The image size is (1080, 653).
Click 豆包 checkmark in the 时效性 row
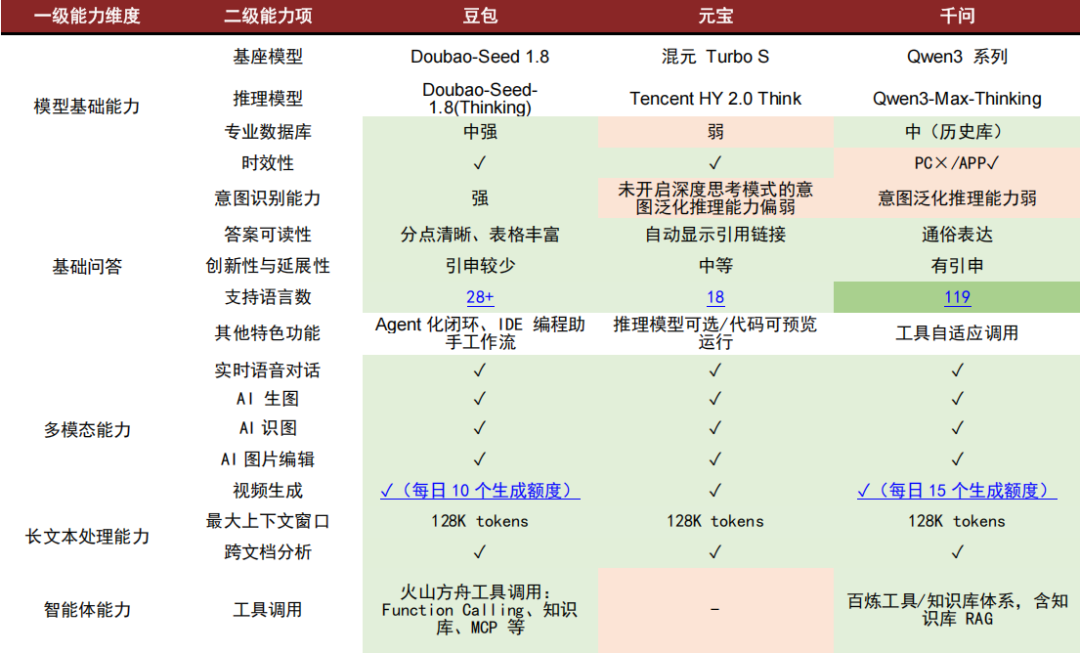coord(480,163)
